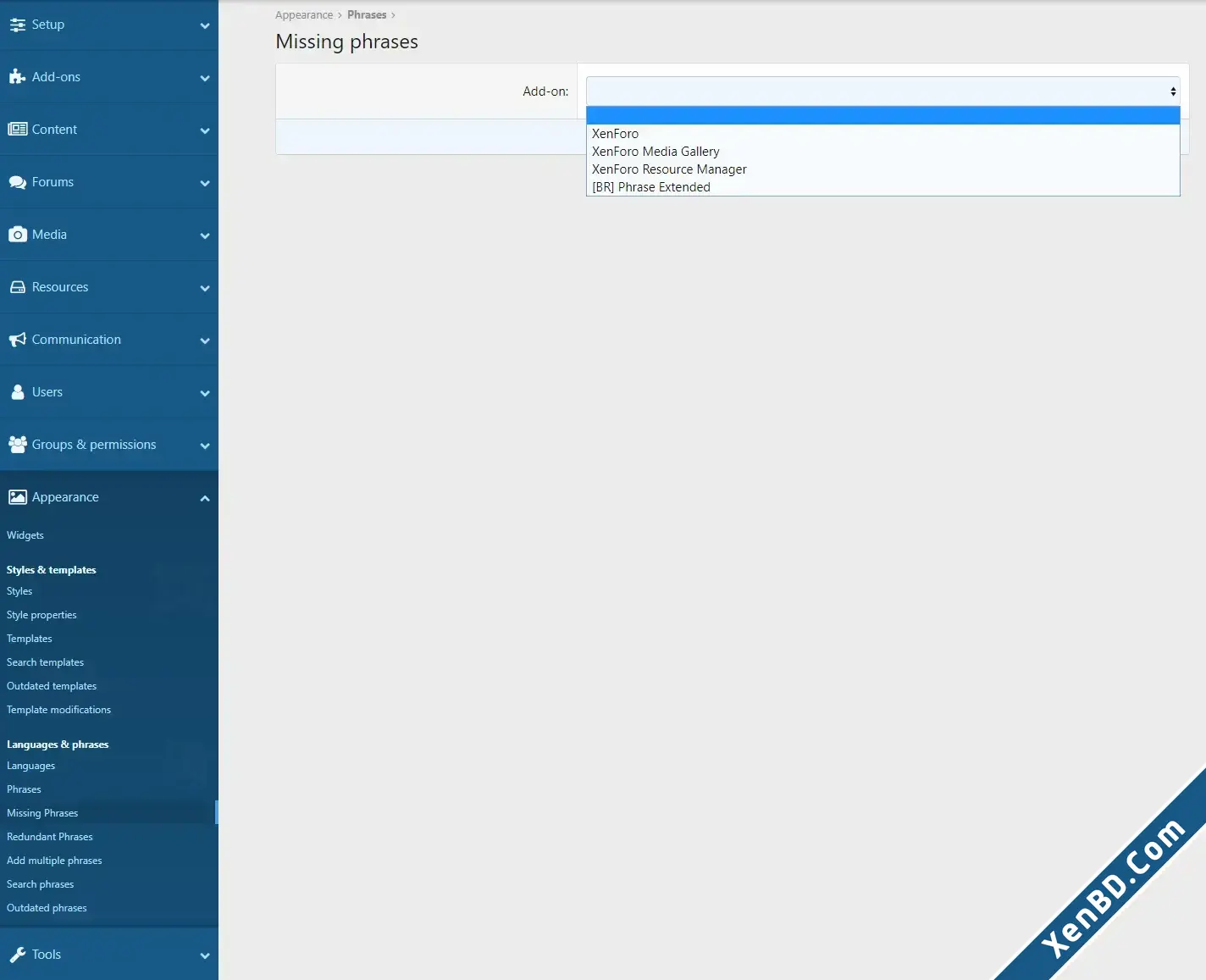Expand the Groups & permissions chevron
Screen dimensions: 1206x980
[x=204, y=446]
